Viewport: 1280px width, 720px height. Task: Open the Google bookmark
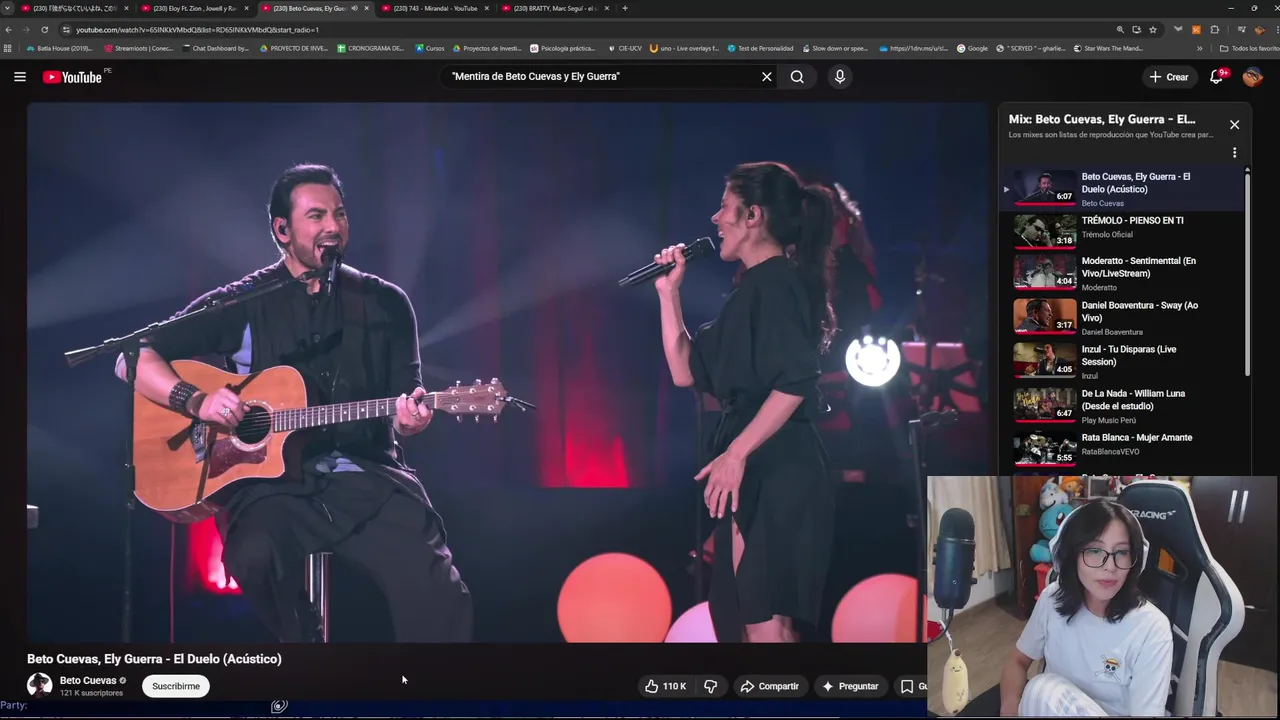[973, 48]
